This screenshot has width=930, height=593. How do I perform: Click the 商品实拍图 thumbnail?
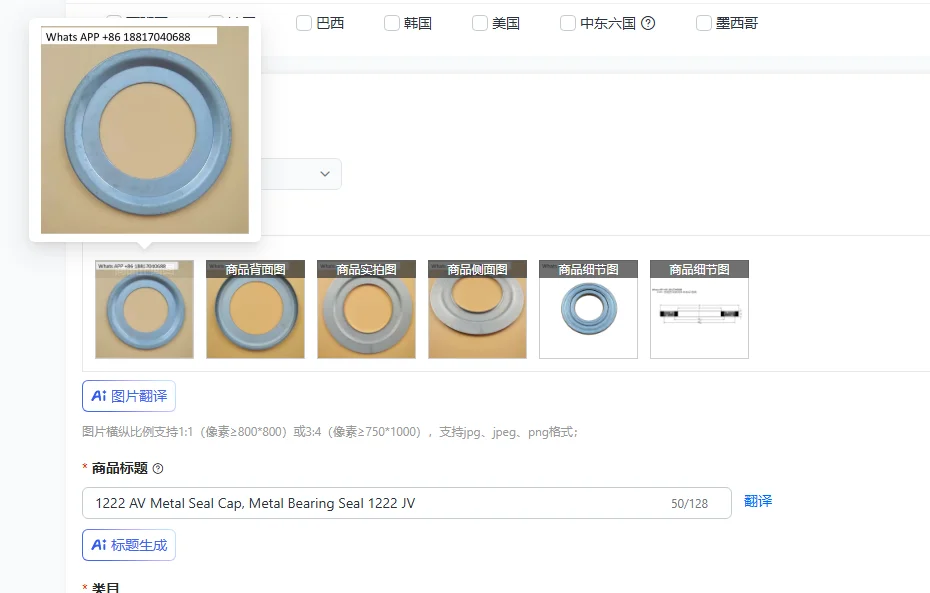point(366,309)
